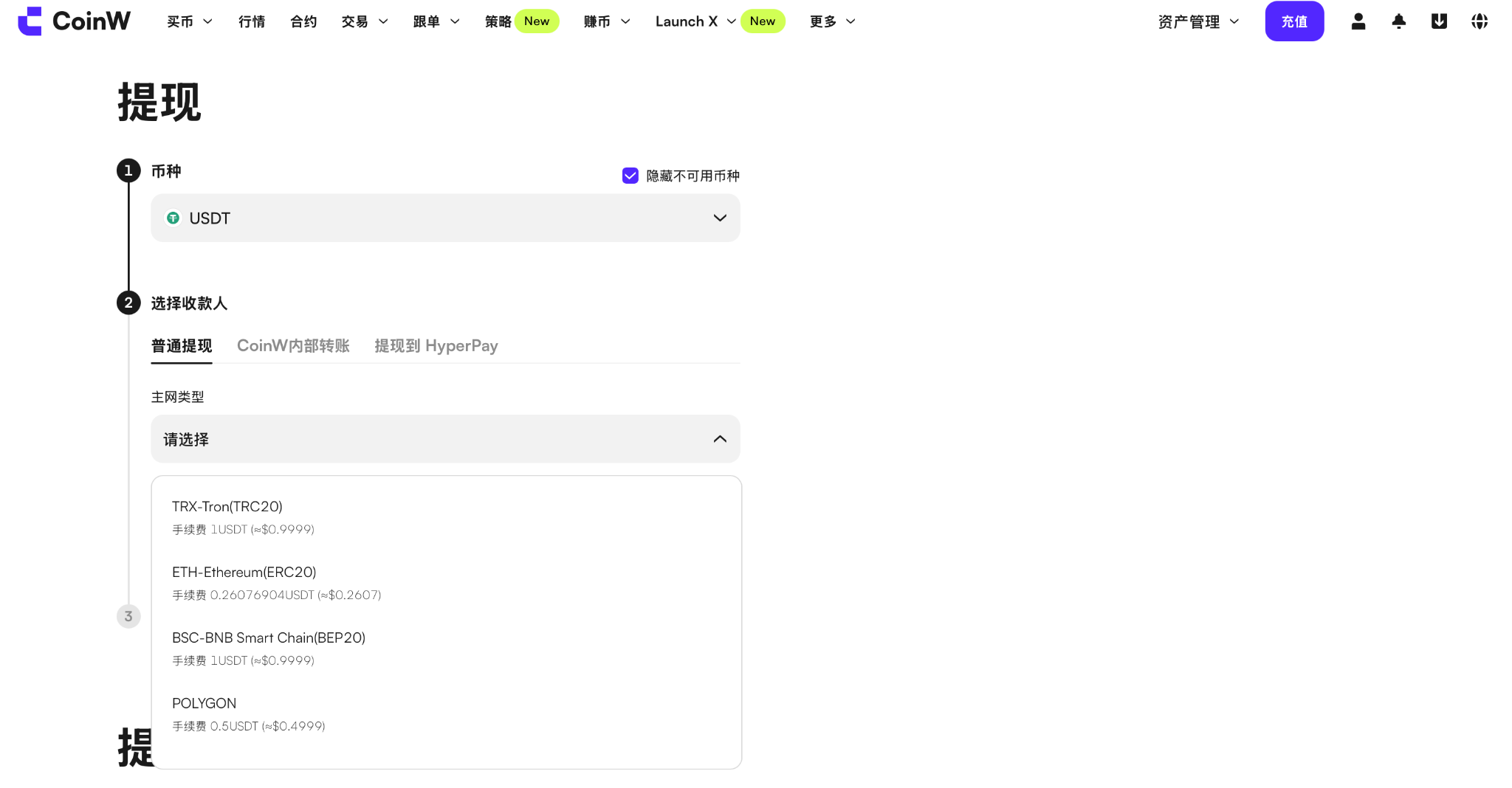This screenshot has height=788, width=1512.
Task: Click the app download icon
Action: click(1439, 21)
